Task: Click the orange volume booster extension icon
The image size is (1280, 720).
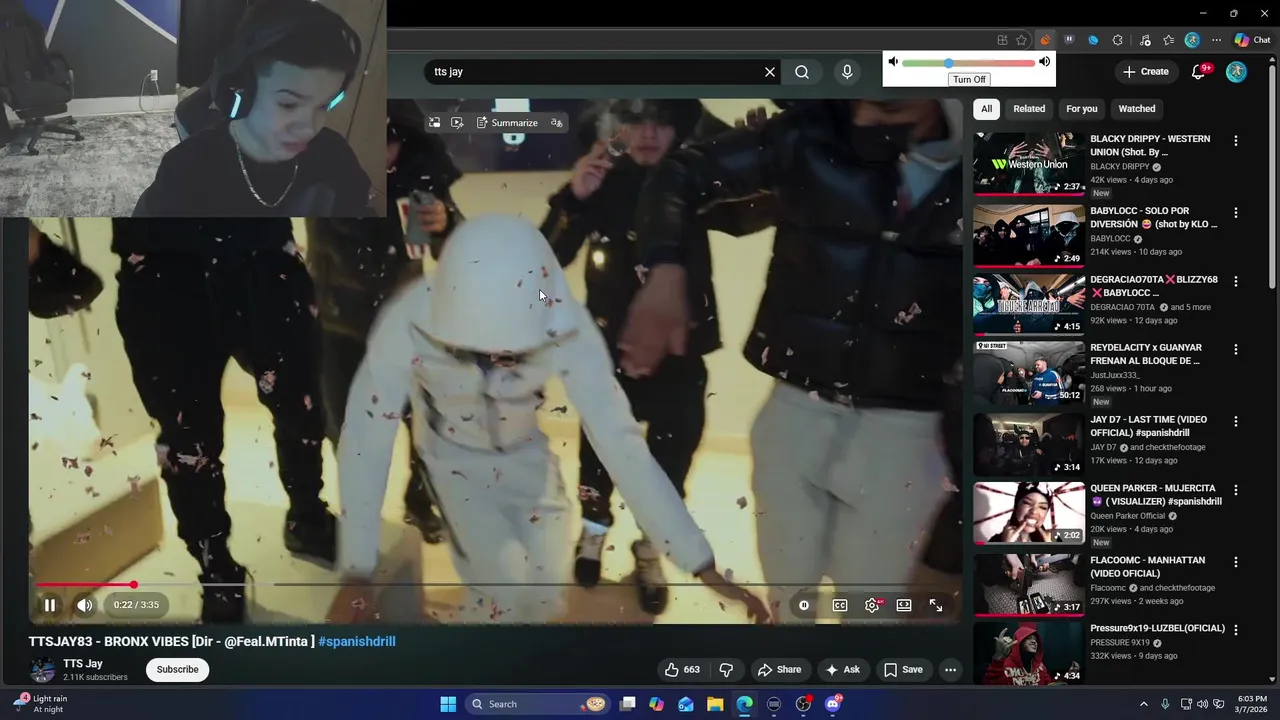Action: pyautogui.click(x=1045, y=40)
